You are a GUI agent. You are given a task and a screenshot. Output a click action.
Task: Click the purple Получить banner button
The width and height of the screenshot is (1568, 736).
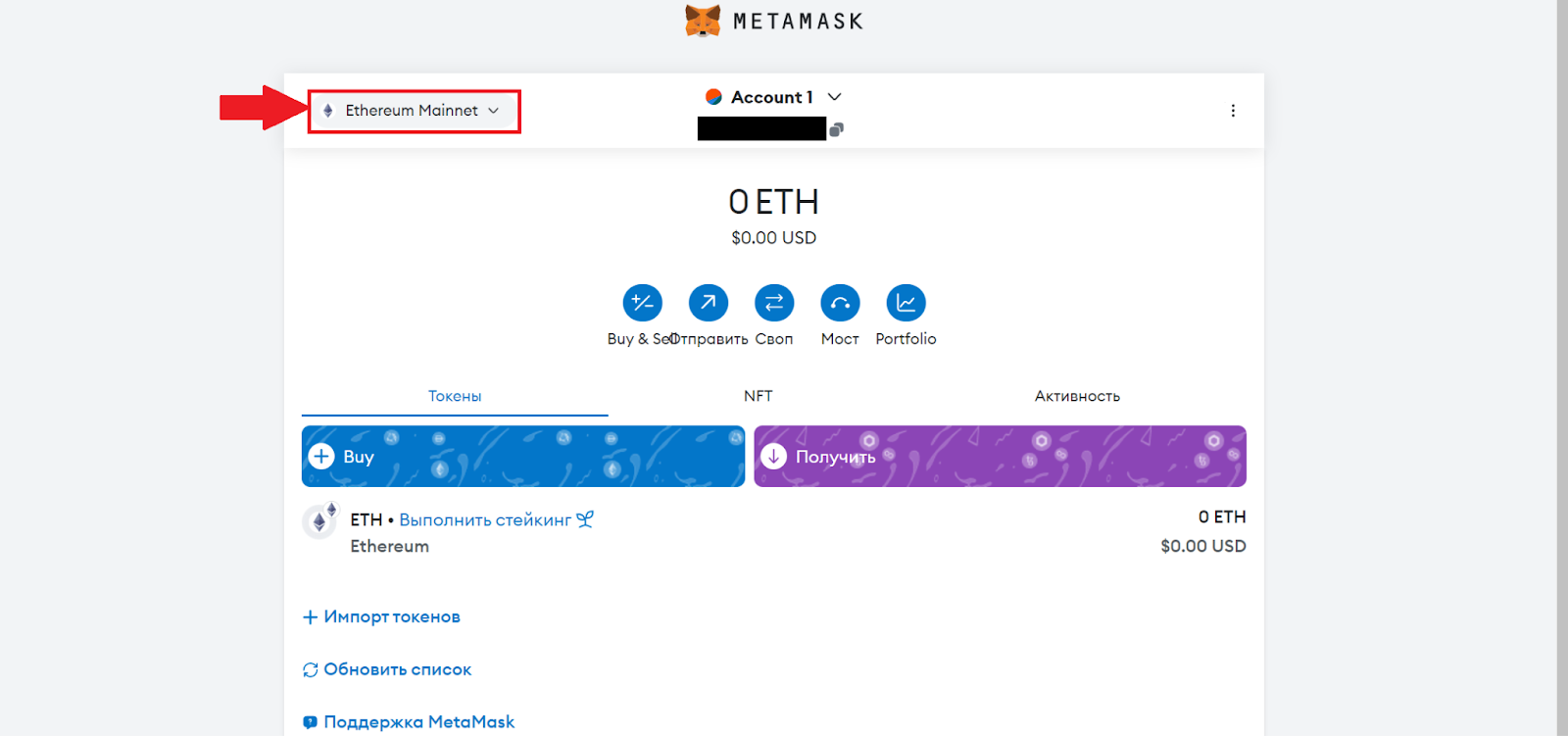click(1000, 457)
